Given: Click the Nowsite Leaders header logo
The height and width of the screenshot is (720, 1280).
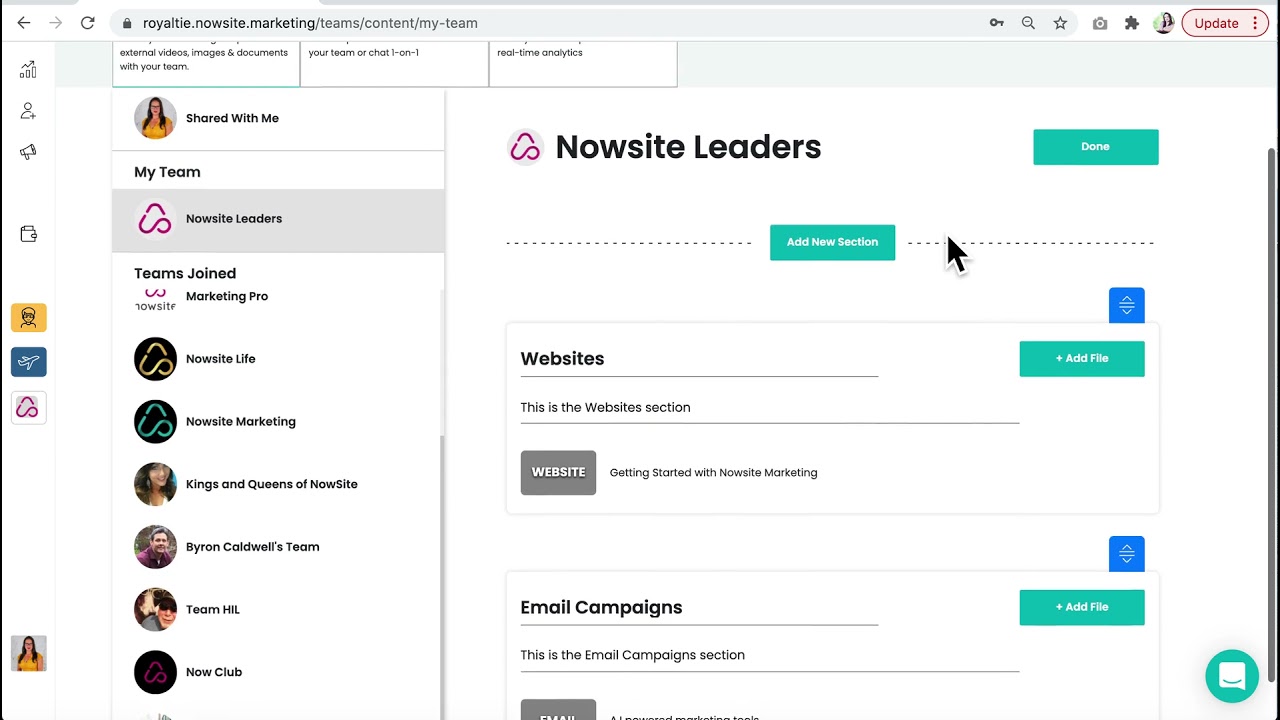Looking at the screenshot, I should click(525, 147).
